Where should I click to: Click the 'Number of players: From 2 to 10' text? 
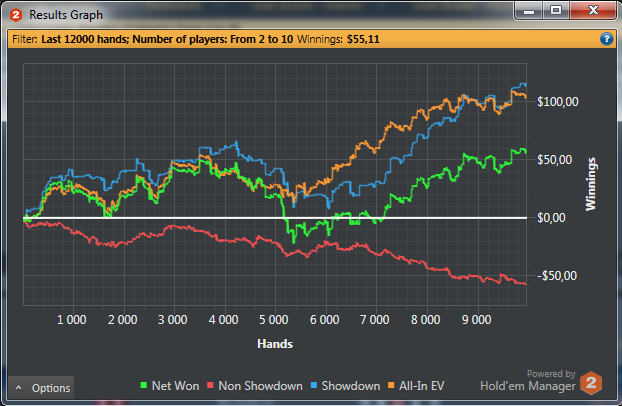click(x=213, y=39)
